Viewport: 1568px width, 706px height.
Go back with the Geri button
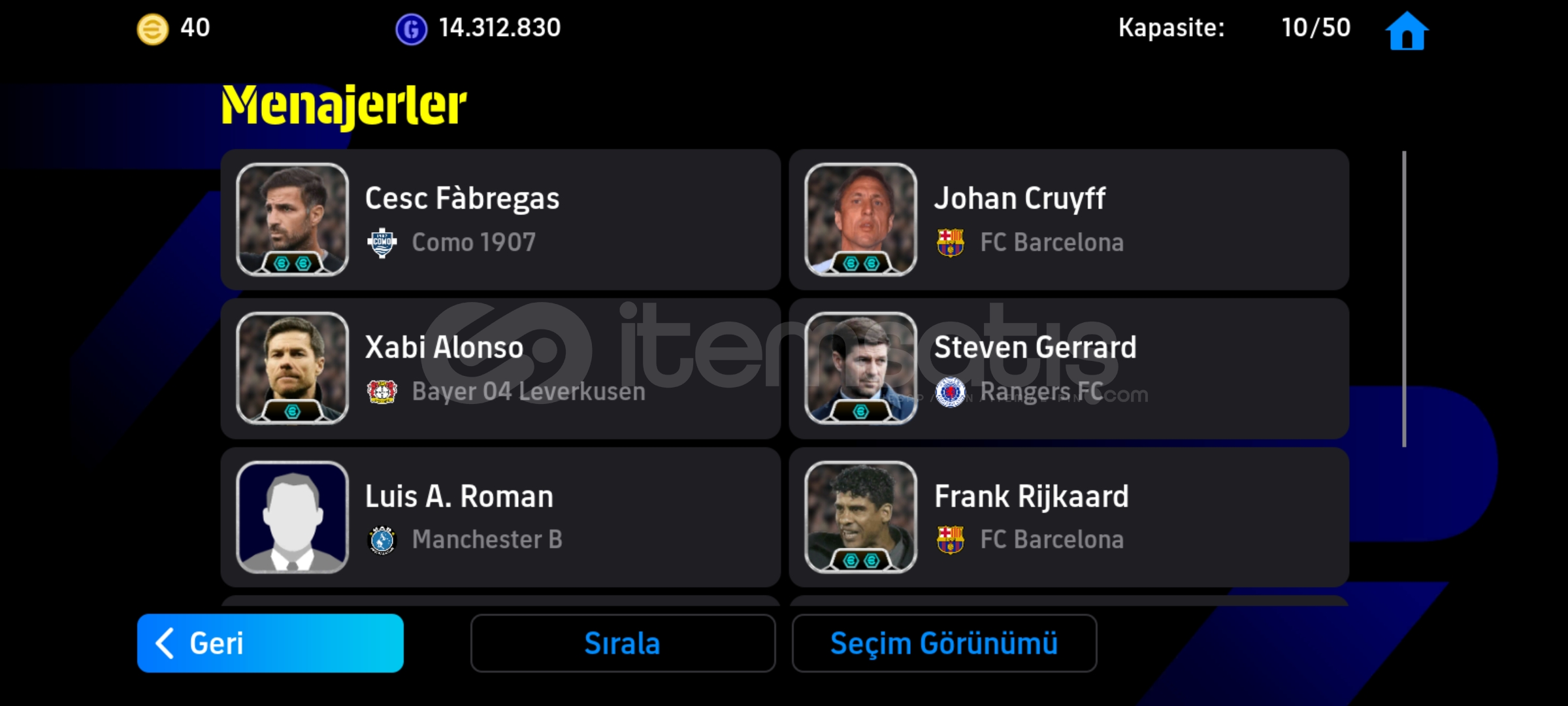coord(270,643)
